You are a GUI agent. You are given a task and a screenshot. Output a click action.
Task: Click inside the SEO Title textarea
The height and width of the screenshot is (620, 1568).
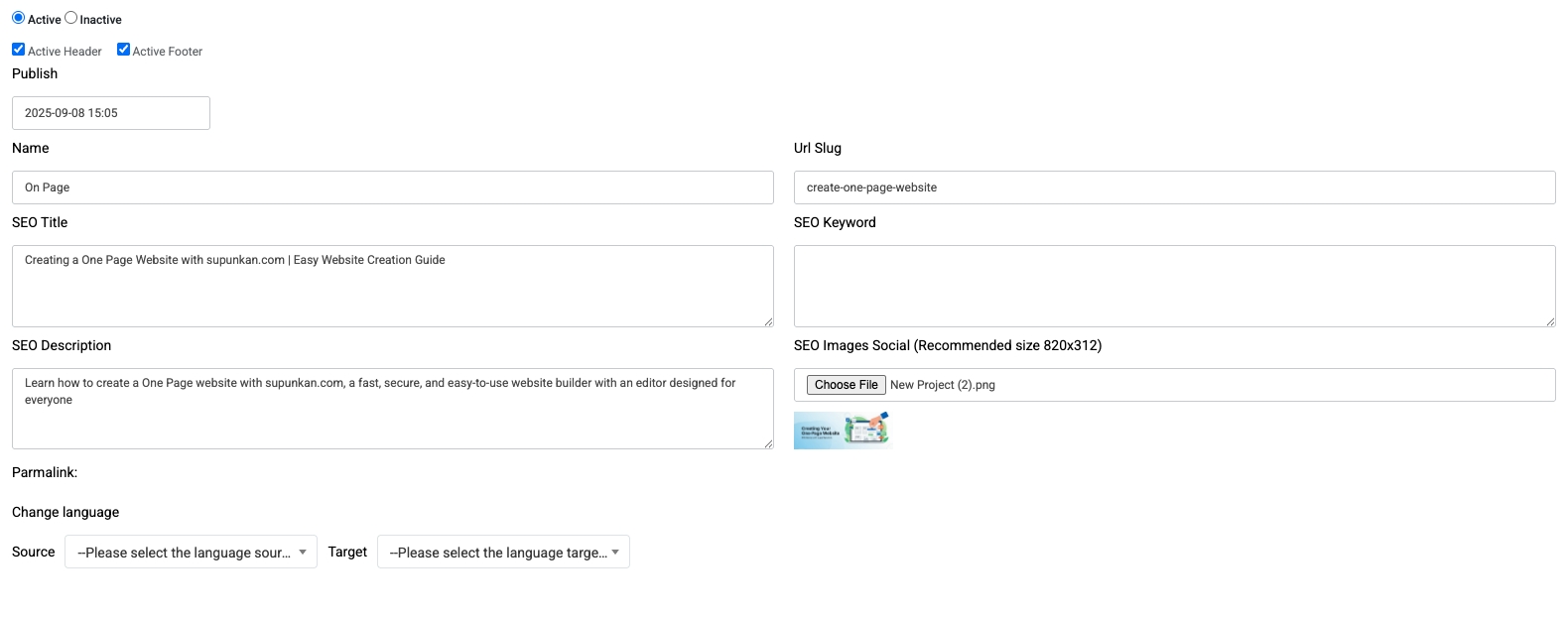pyautogui.click(x=392, y=286)
